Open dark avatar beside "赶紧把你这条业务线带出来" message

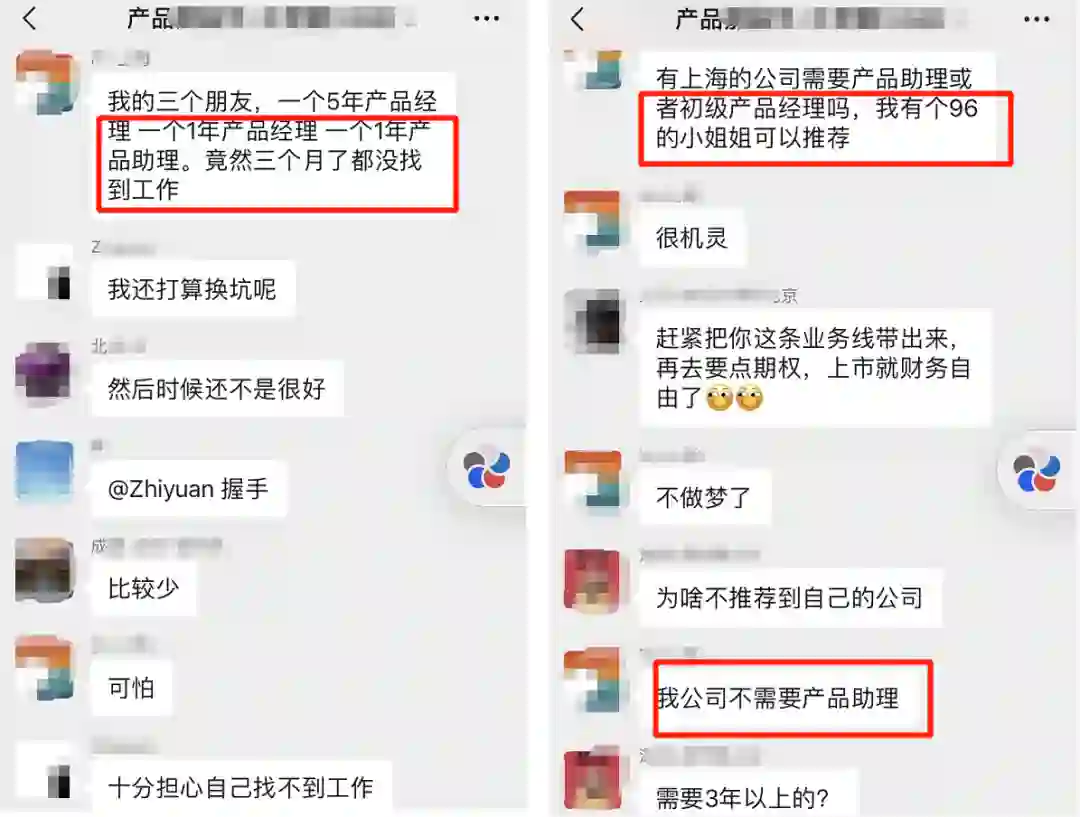[x=592, y=321]
